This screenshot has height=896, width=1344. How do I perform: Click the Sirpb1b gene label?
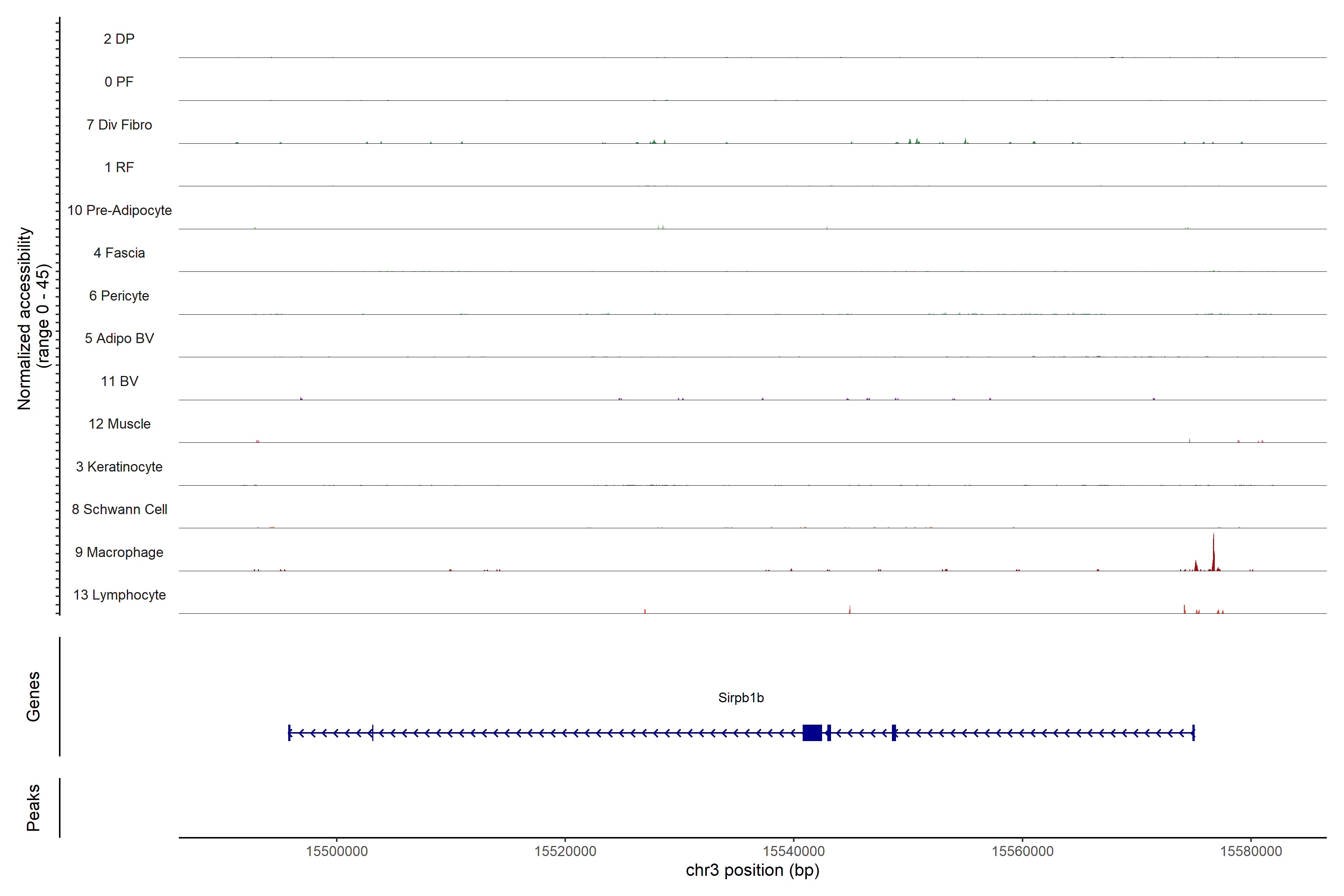(x=741, y=698)
